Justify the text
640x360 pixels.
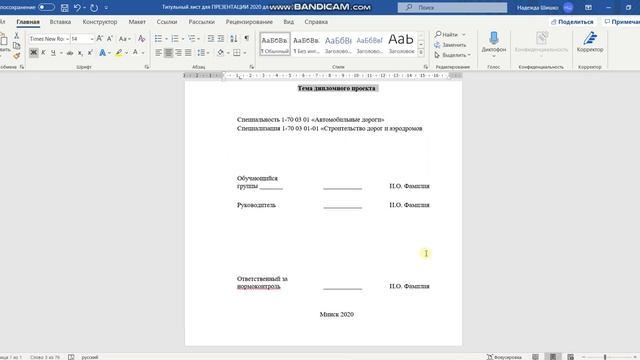point(188,53)
